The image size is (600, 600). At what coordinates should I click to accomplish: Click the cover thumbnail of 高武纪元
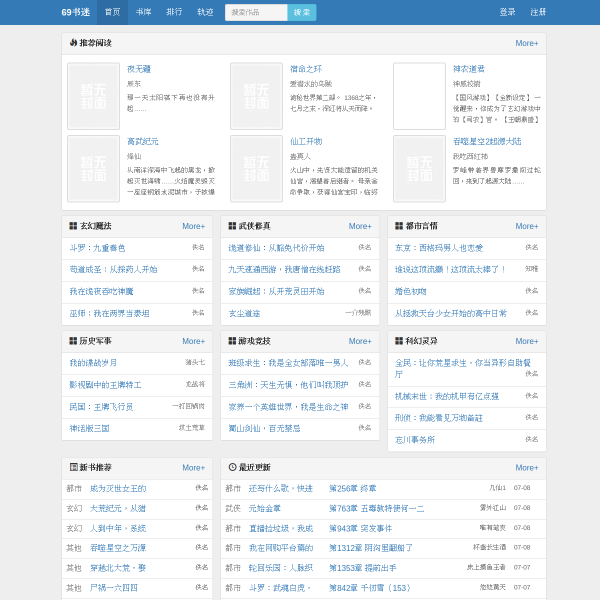click(93, 169)
